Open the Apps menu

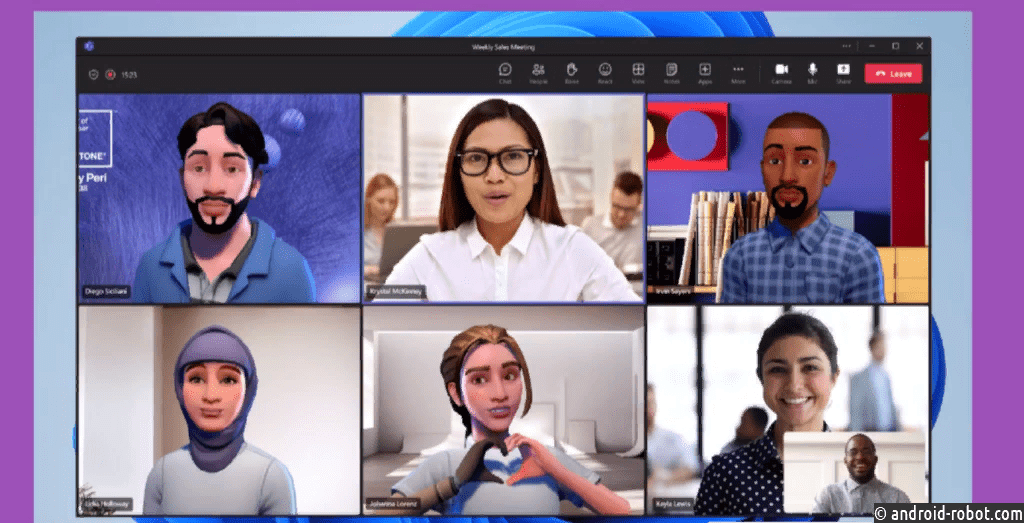coord(705,73)
